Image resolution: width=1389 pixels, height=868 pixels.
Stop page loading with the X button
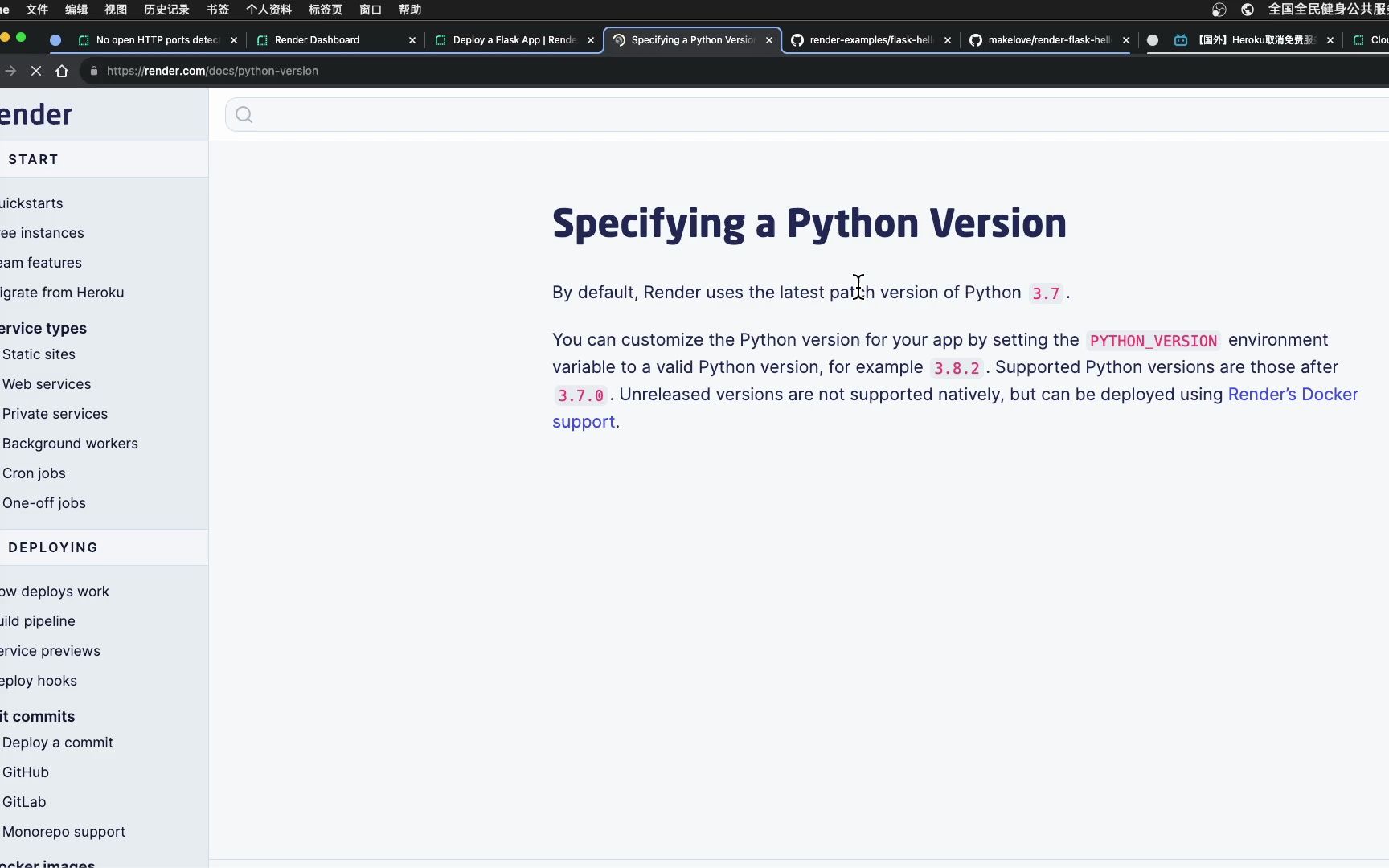point(36,71)
